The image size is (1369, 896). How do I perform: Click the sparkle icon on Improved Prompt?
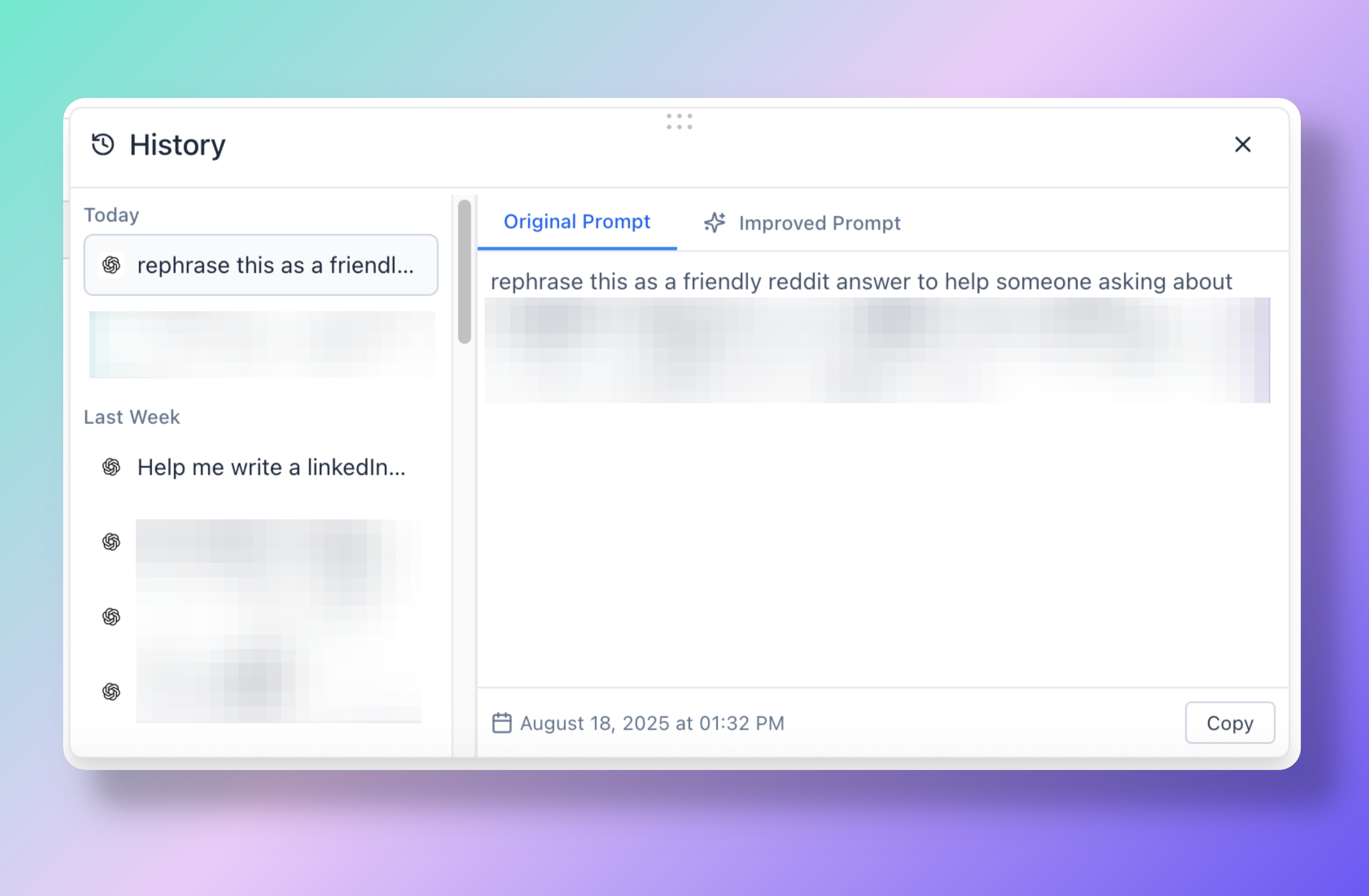coord(715,223)
